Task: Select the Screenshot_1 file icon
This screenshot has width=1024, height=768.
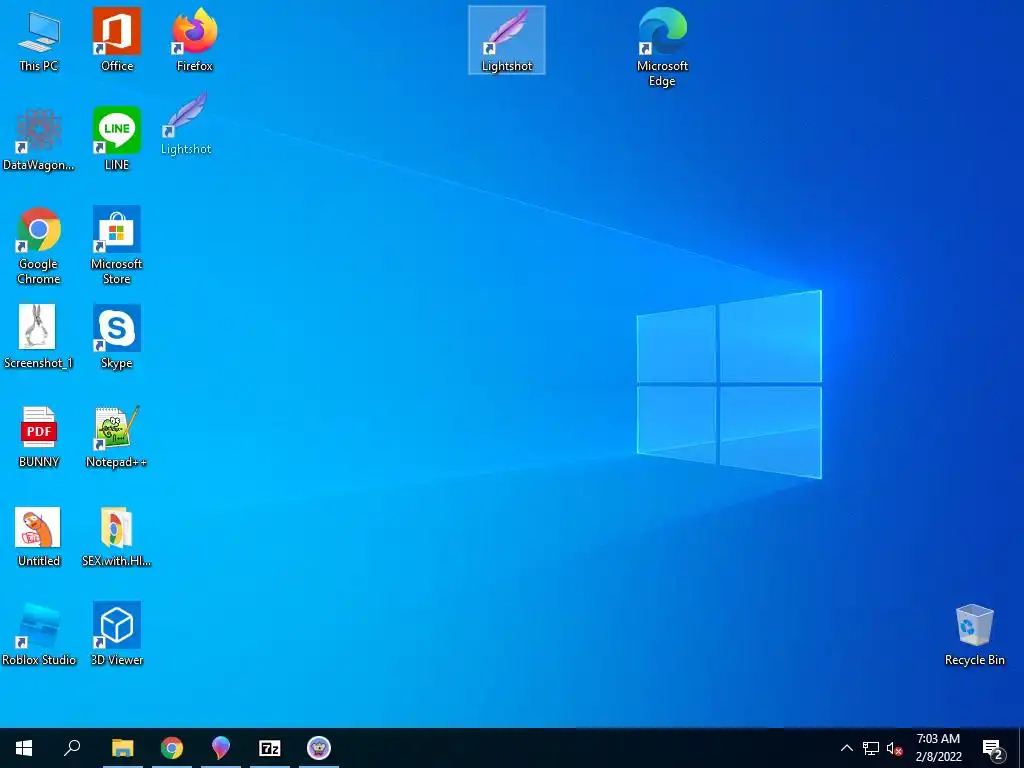Action: coord(39,338)
